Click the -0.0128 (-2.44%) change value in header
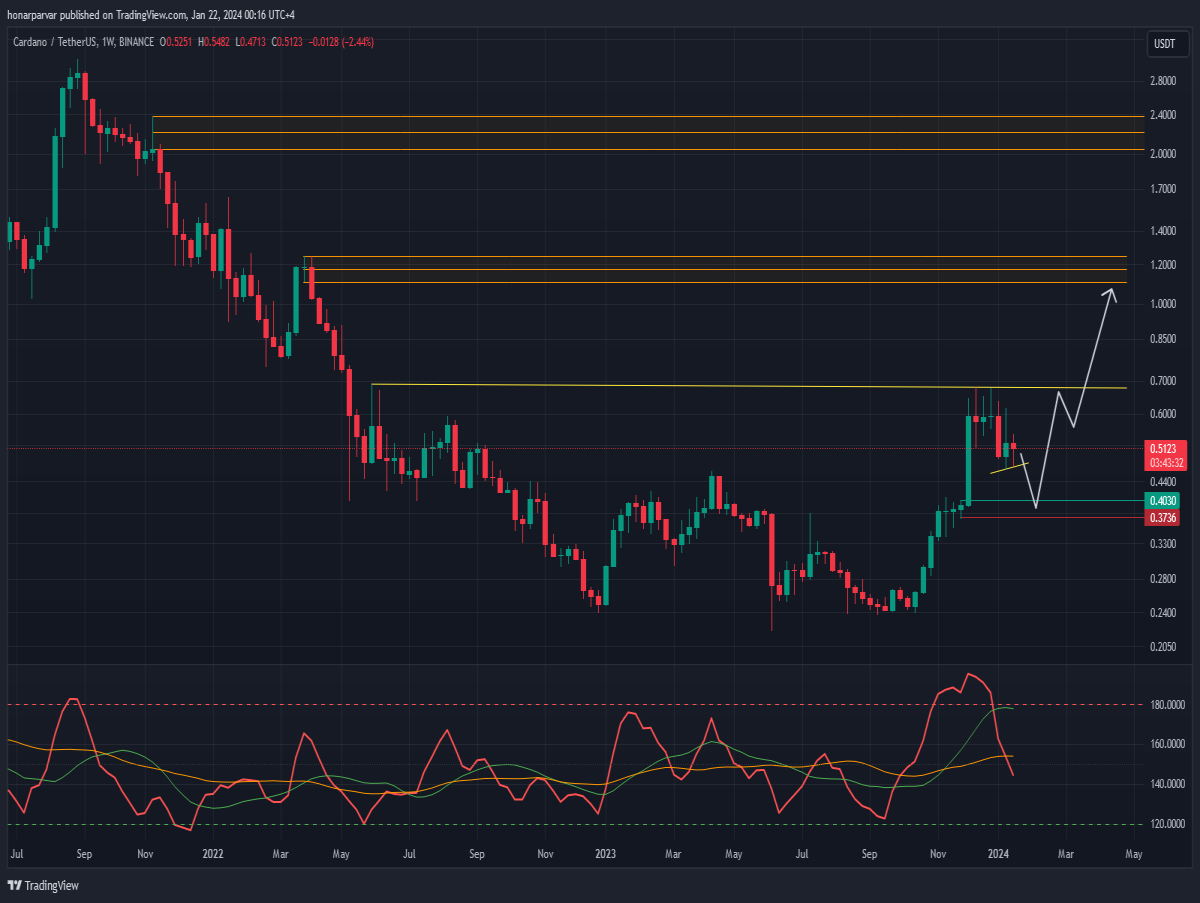This screenshot has width=1200, height=903. [339, 42]
